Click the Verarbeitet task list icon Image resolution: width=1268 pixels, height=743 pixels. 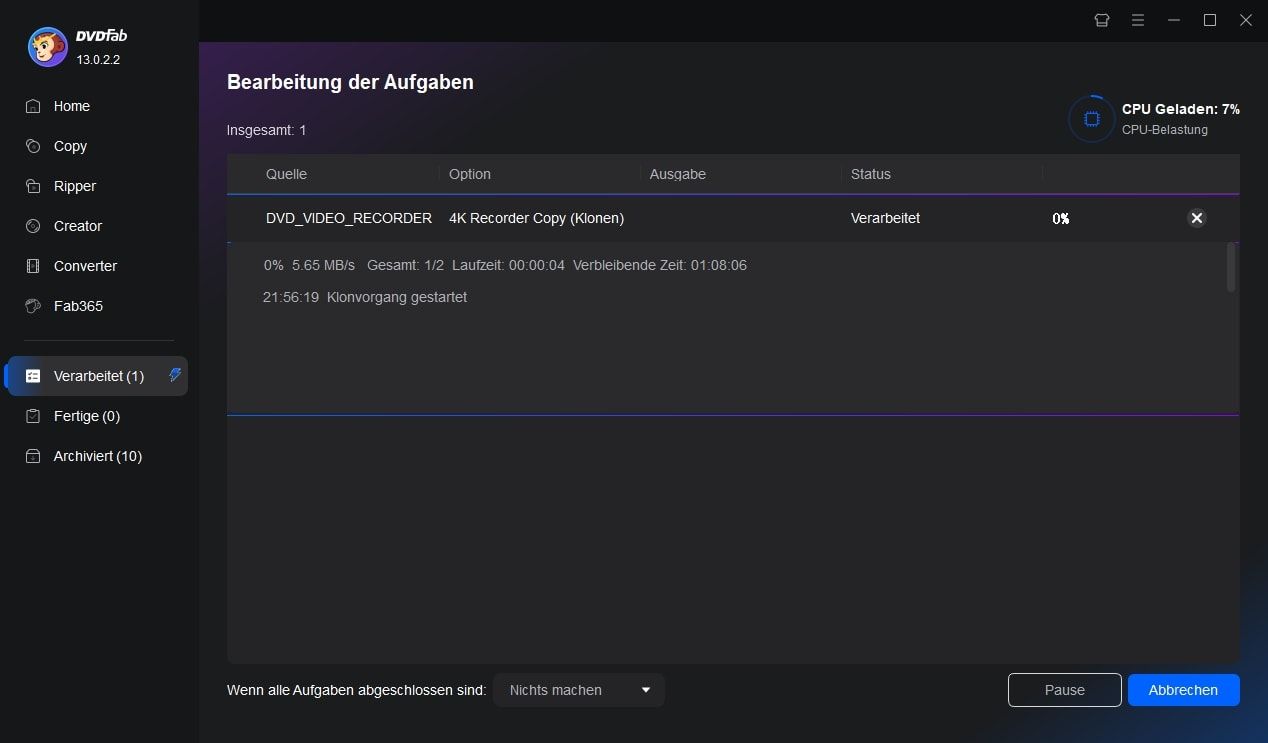pyautogui.click(x=33, y=376)
